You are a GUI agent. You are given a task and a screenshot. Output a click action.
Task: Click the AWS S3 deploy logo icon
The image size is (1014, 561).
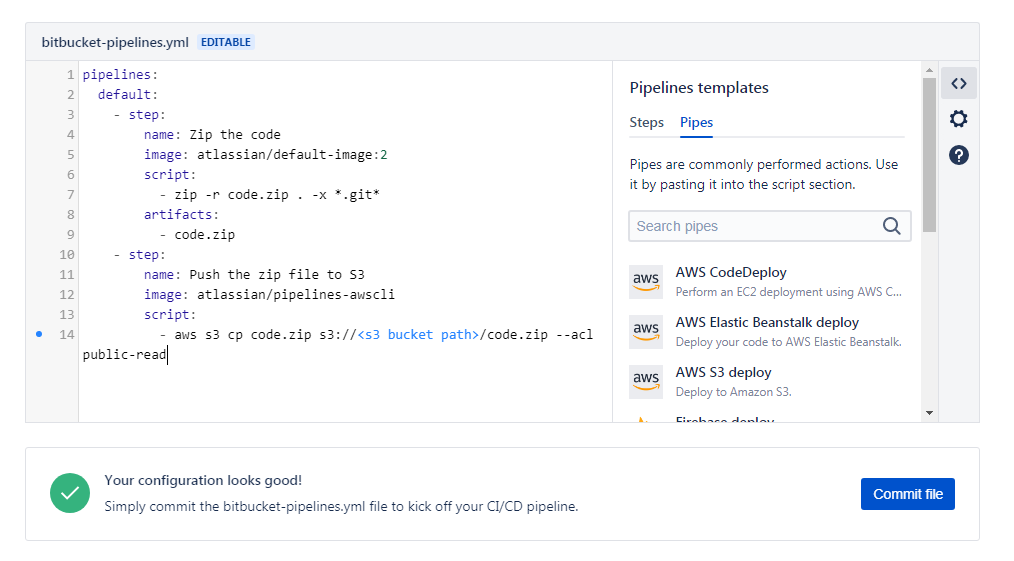point(645,381)
